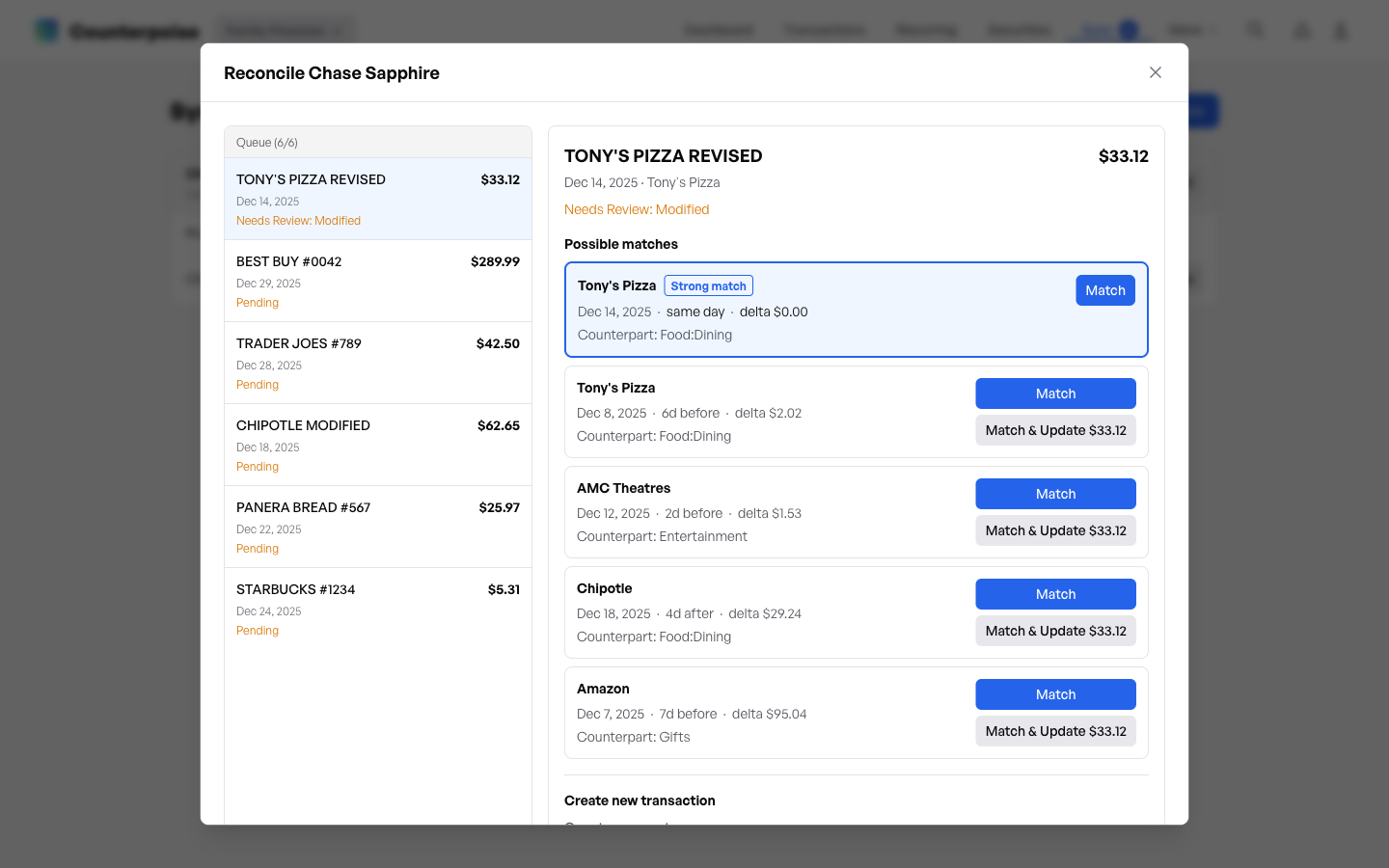Click 'delta $0.00' on the strong match card
This screenshot has height=868, width=1389.
click(774, 312)
